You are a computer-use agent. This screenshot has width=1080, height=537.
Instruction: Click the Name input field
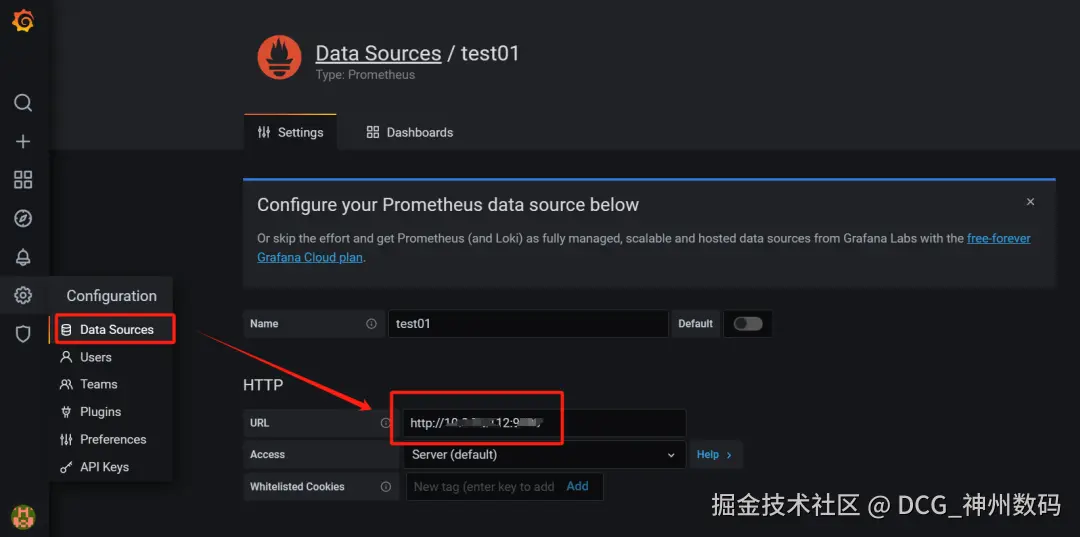(527, 324)
